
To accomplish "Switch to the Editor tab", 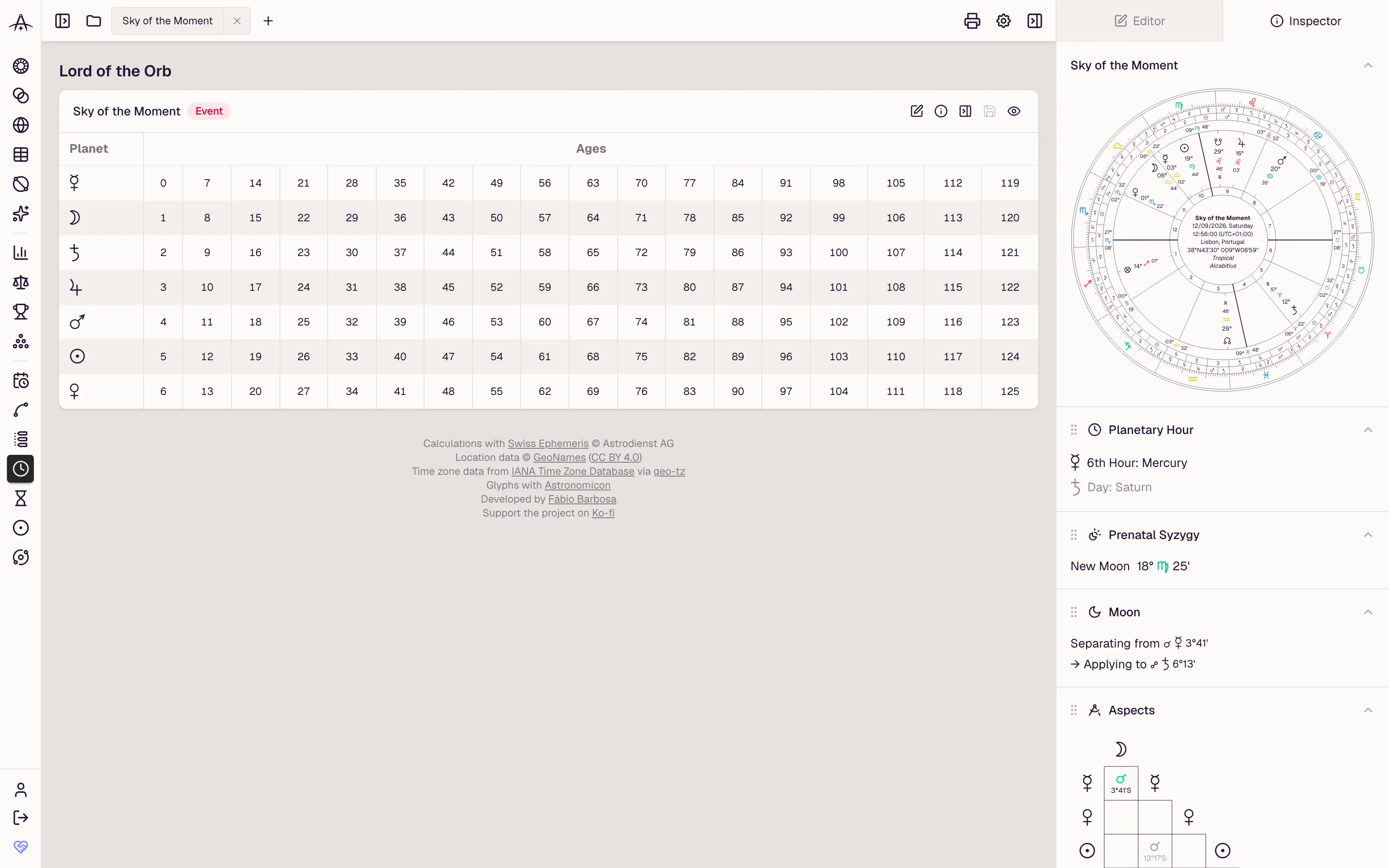I will coord(1139,21).
